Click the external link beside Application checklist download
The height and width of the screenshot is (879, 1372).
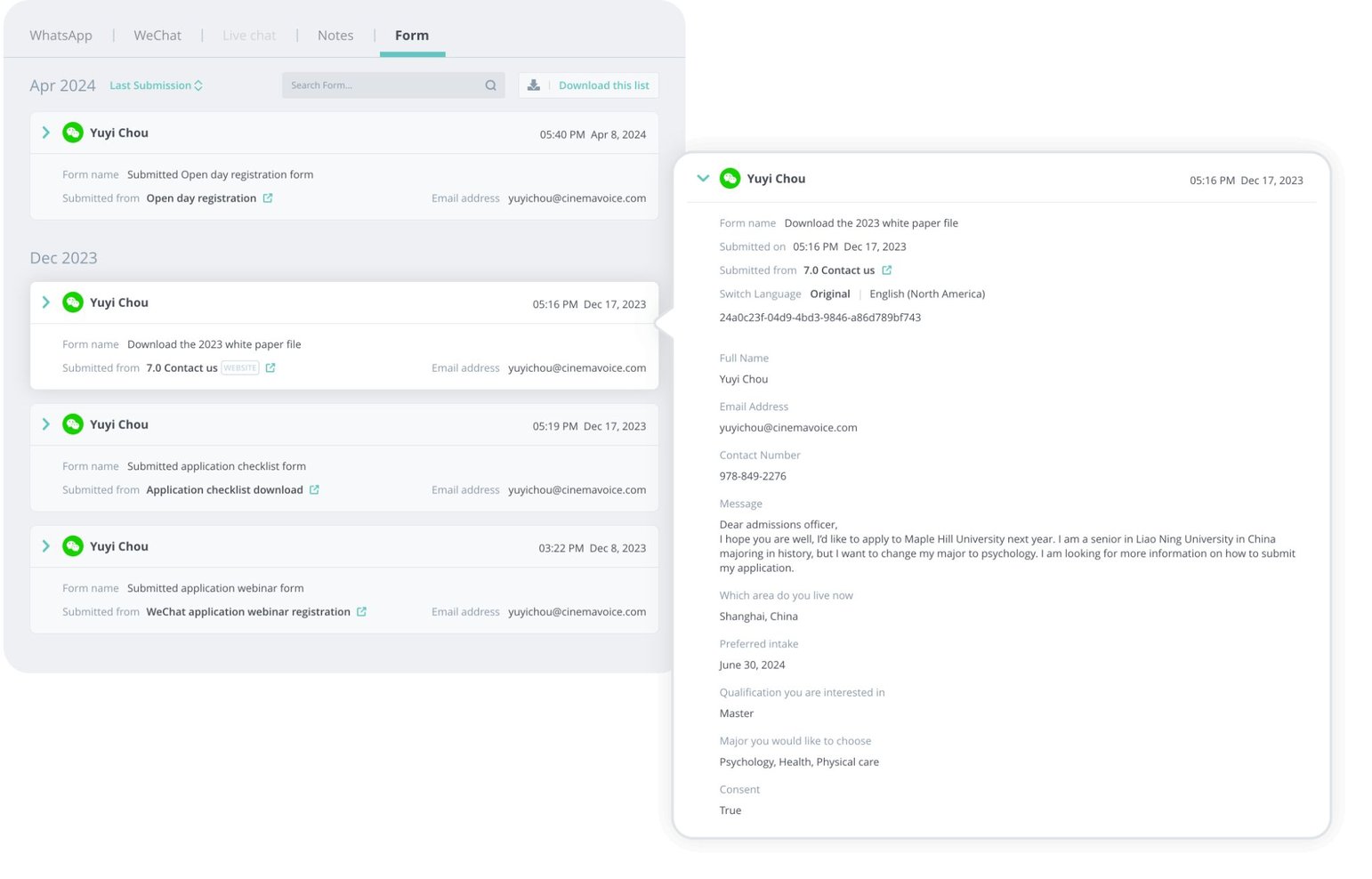coord(314,489)
